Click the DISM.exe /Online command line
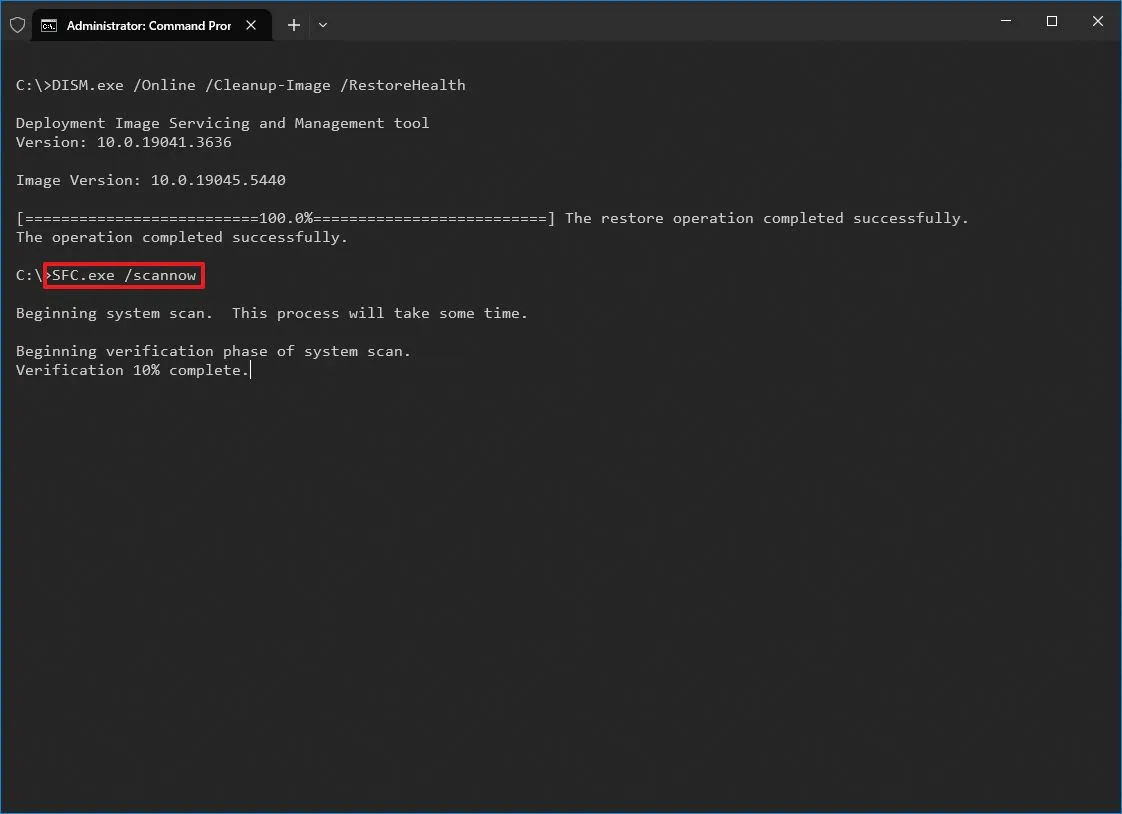1122x814 pixels. tap(240, 85)
